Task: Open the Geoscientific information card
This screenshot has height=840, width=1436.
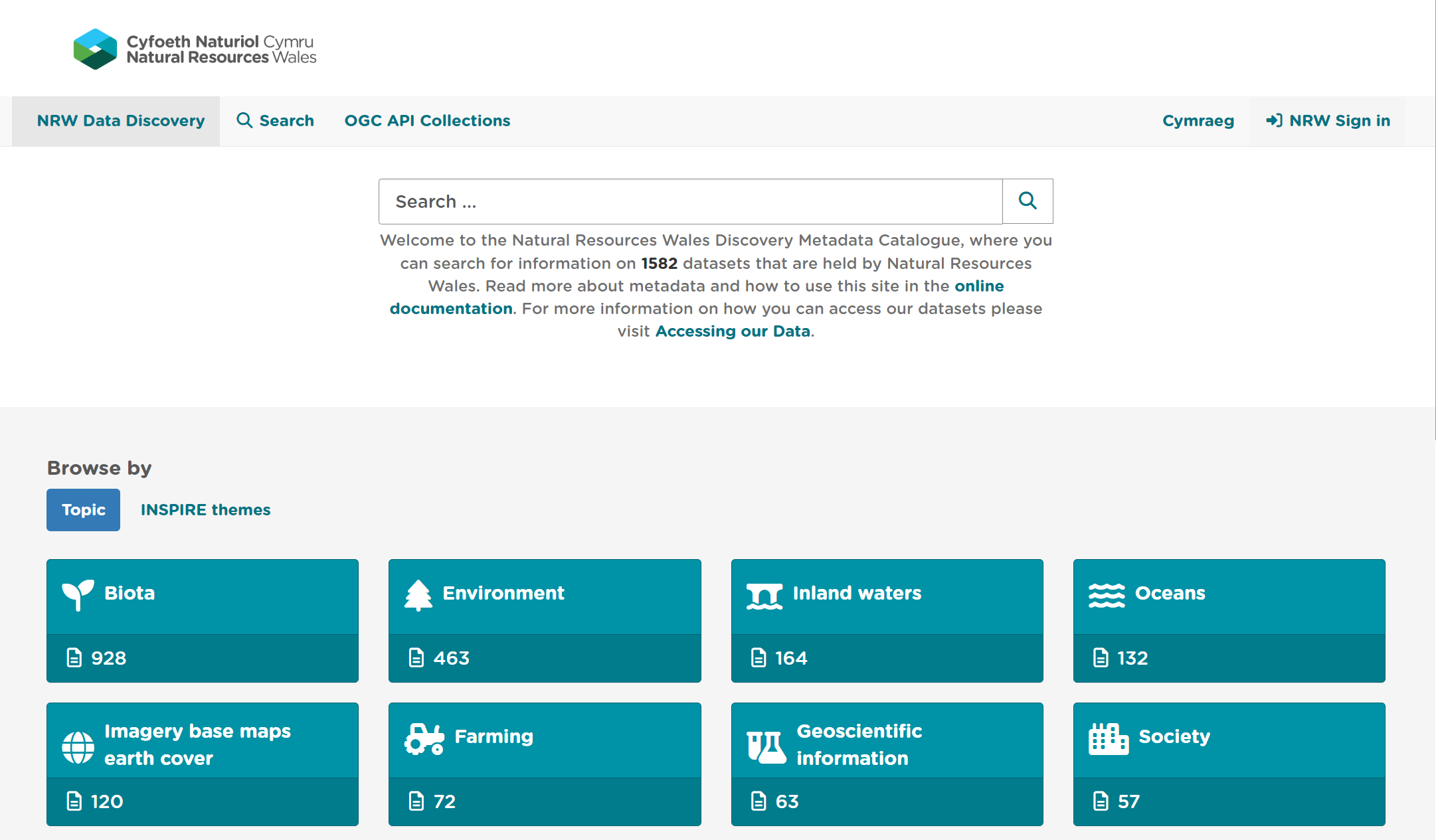Action: pyautogui.click(x=887, y=764)
